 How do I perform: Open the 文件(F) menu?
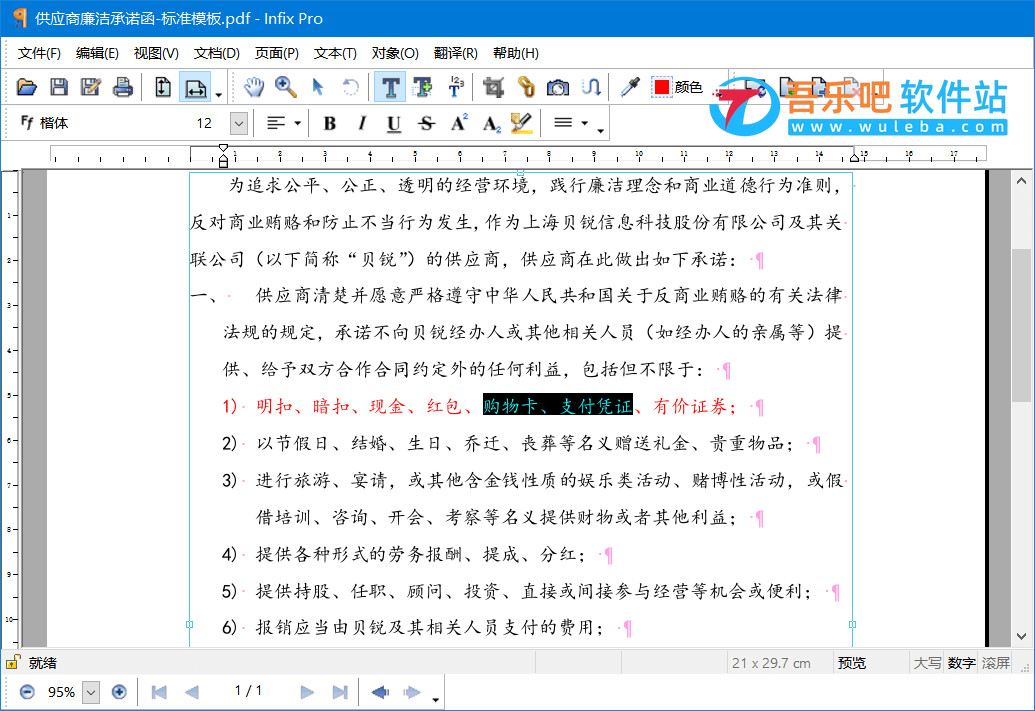tap(39, 53)
